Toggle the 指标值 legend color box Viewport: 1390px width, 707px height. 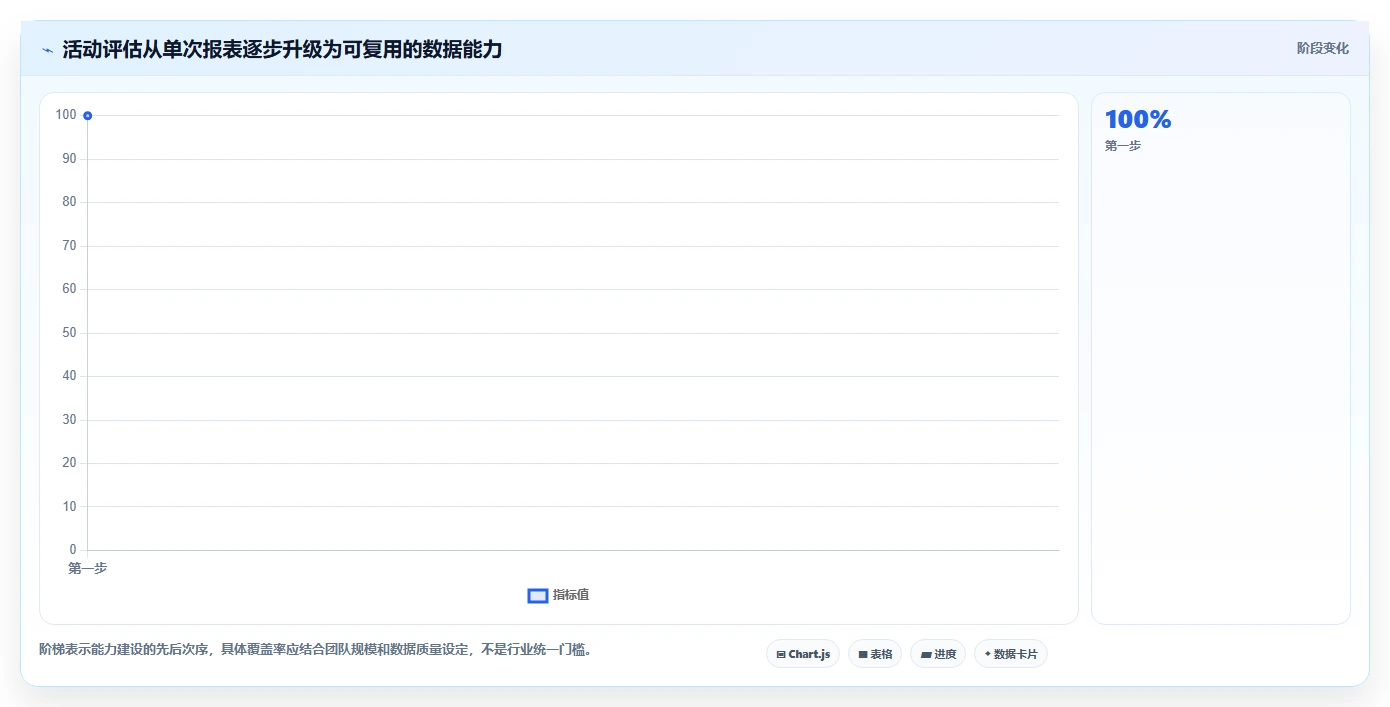538,596
